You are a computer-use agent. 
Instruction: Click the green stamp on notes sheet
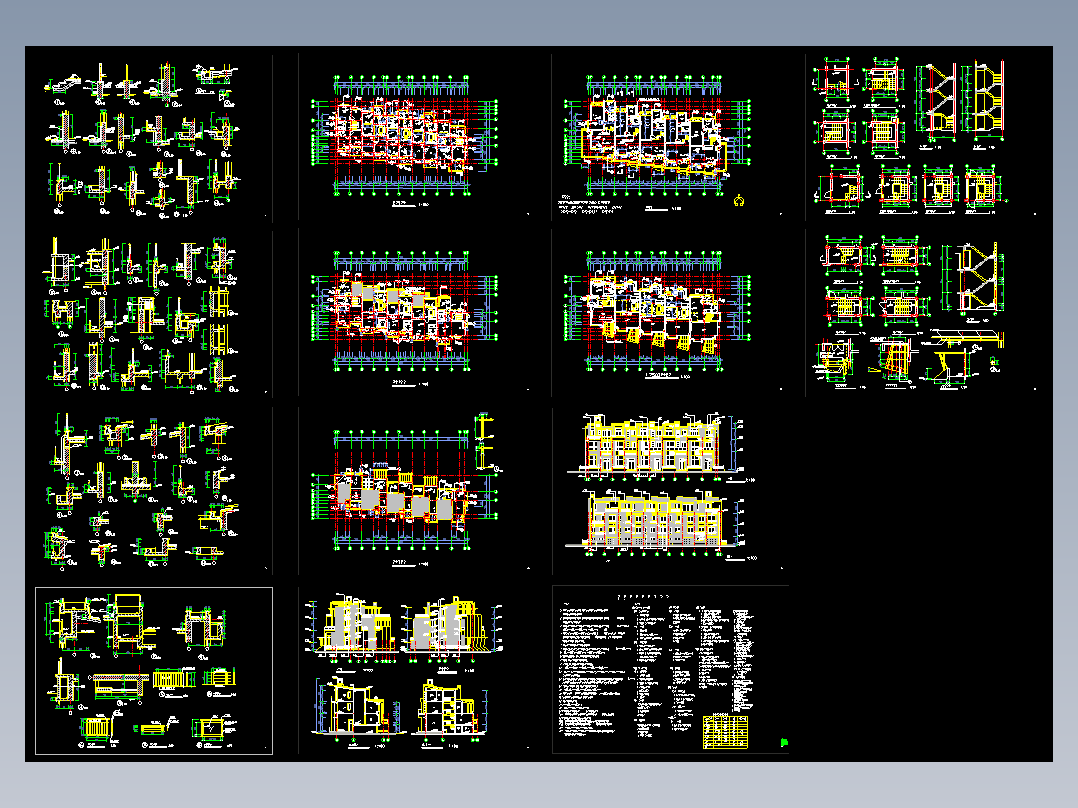tap(784, 743)
